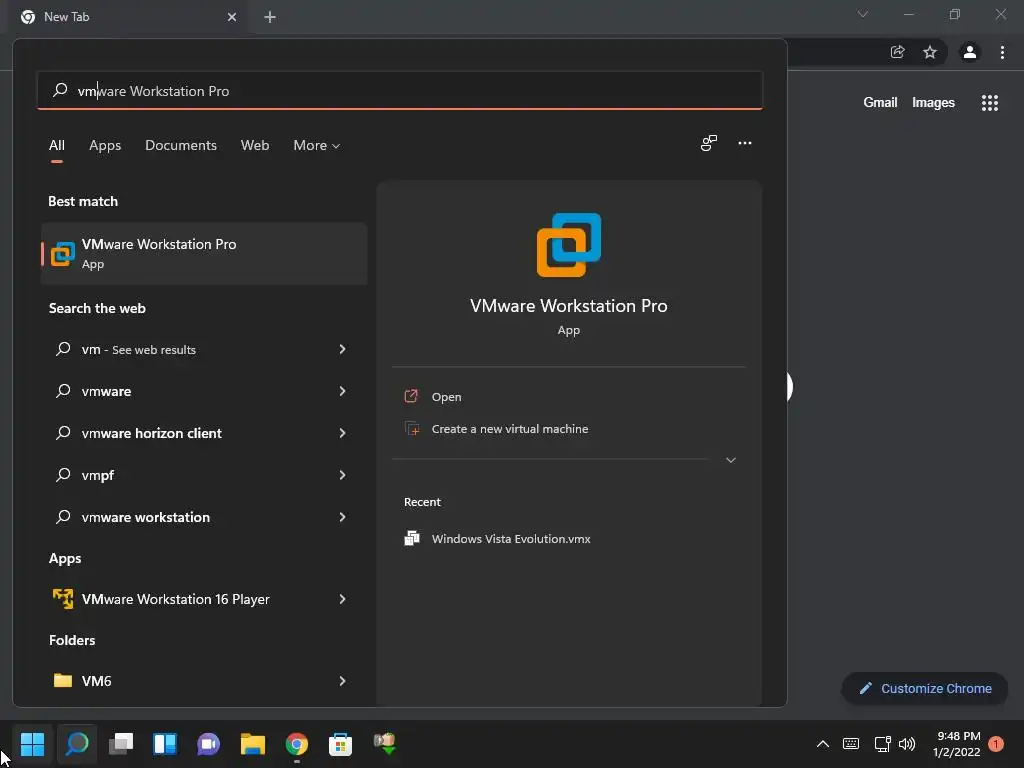Open the Widgets taskbar icon
Screen dimensions: 1024x768
pyautogui.click(x=165, y=744)
